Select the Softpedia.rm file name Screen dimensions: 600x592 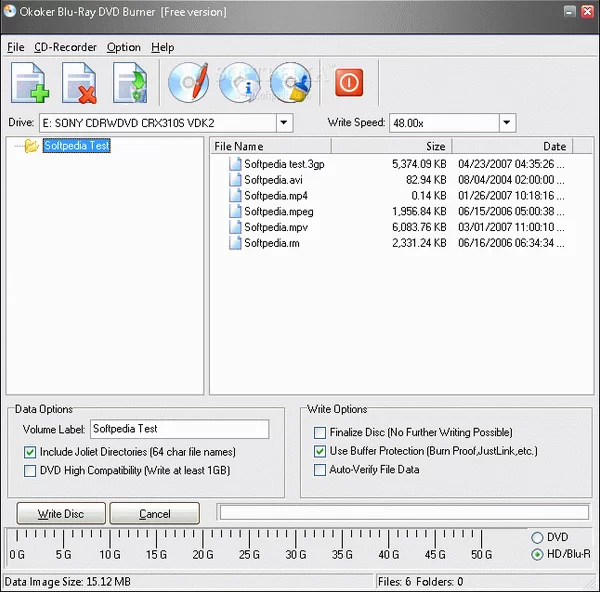click(272, 243)
